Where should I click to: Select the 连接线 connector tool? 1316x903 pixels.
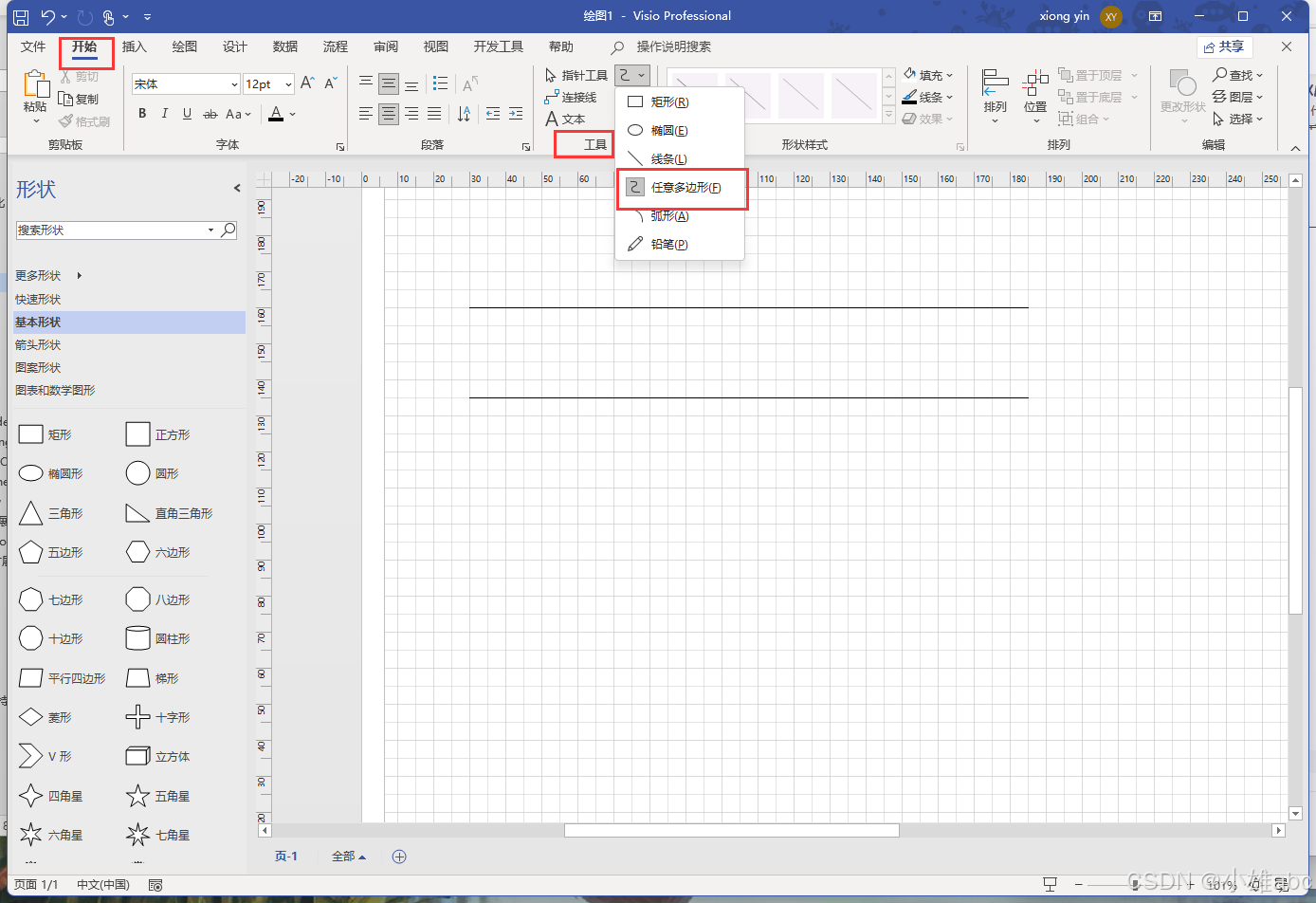tap(571, 97)
